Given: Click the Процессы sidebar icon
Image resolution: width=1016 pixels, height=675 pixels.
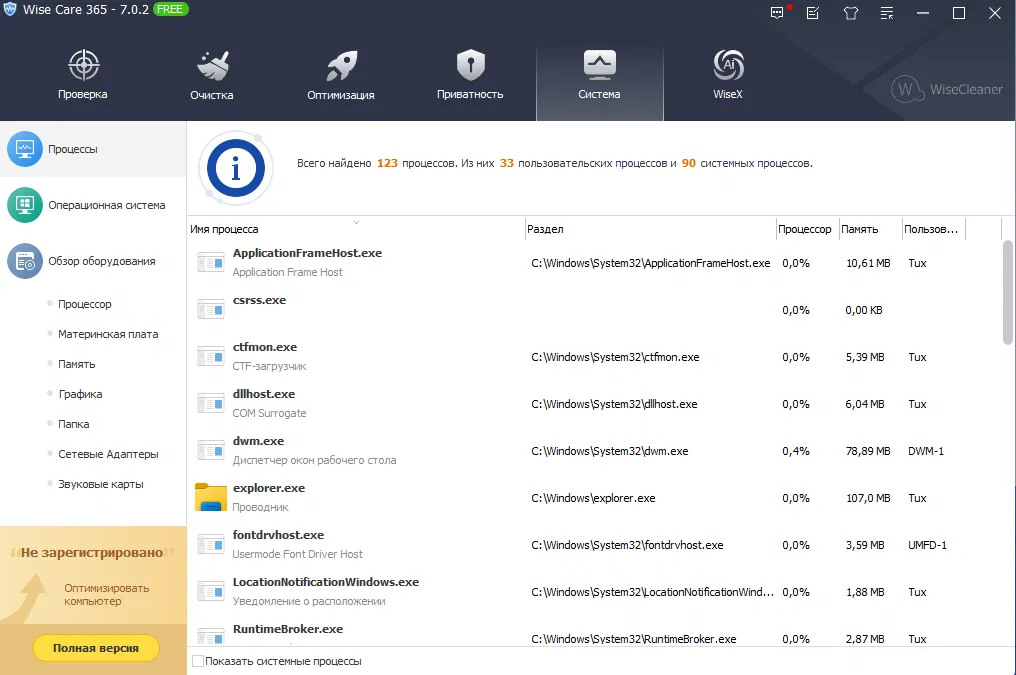Looking at the screenshot, I should click(x=25, y=148).
